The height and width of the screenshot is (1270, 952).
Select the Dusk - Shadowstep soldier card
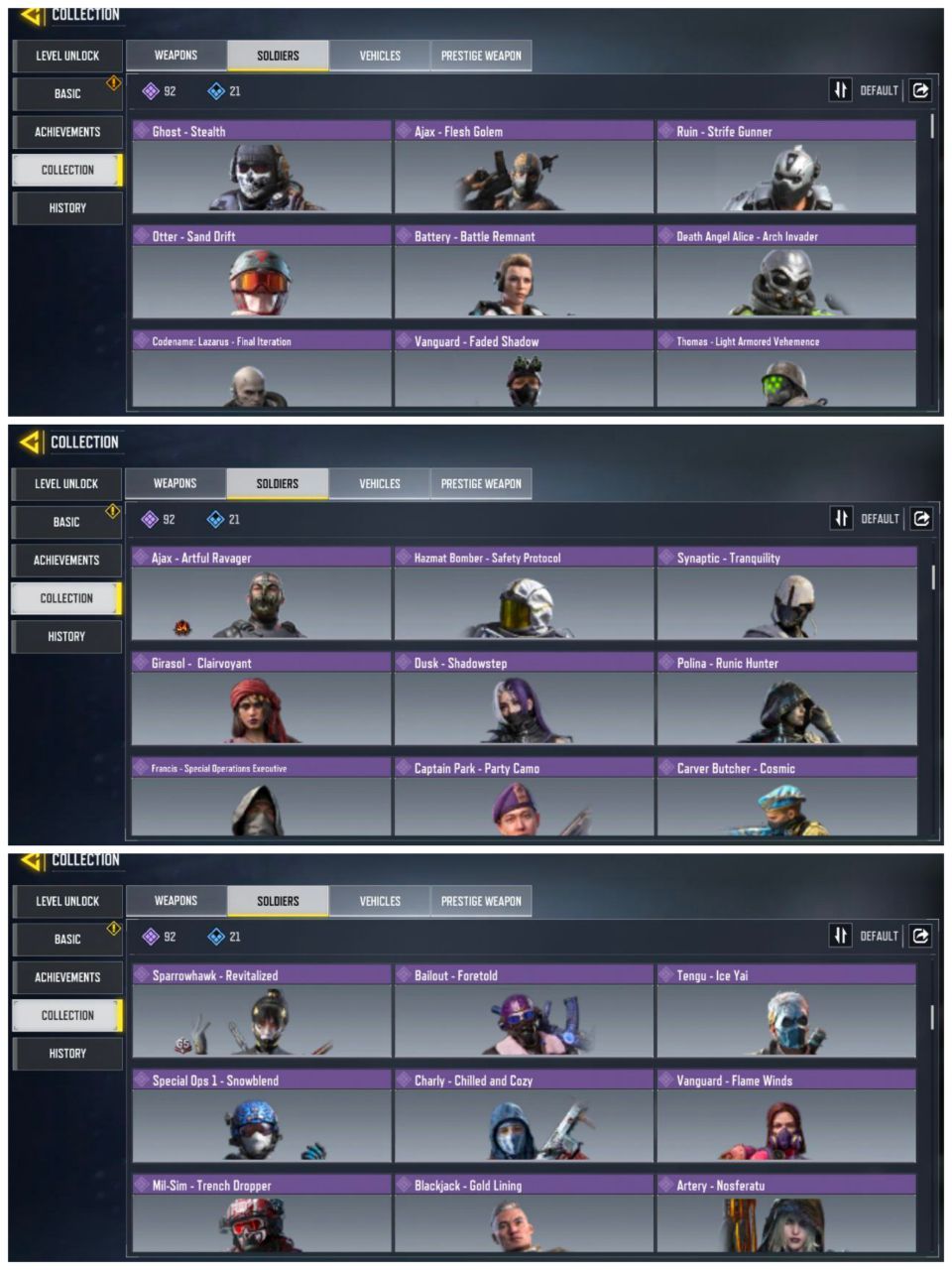pos(524,698)
